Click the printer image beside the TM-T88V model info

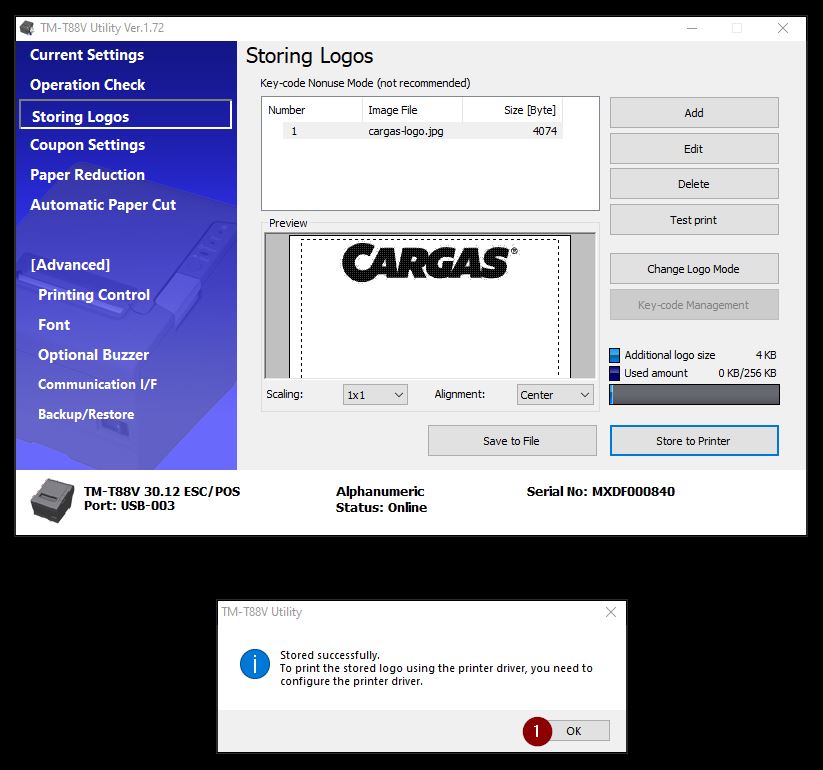51,500
